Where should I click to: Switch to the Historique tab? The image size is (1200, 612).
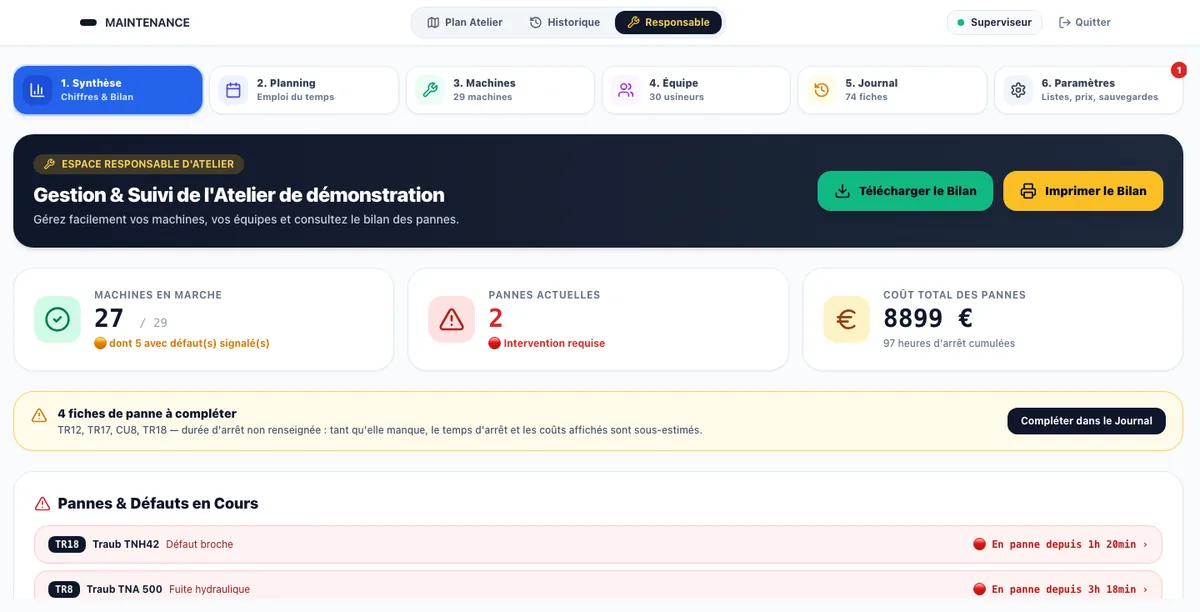point(565,22)
